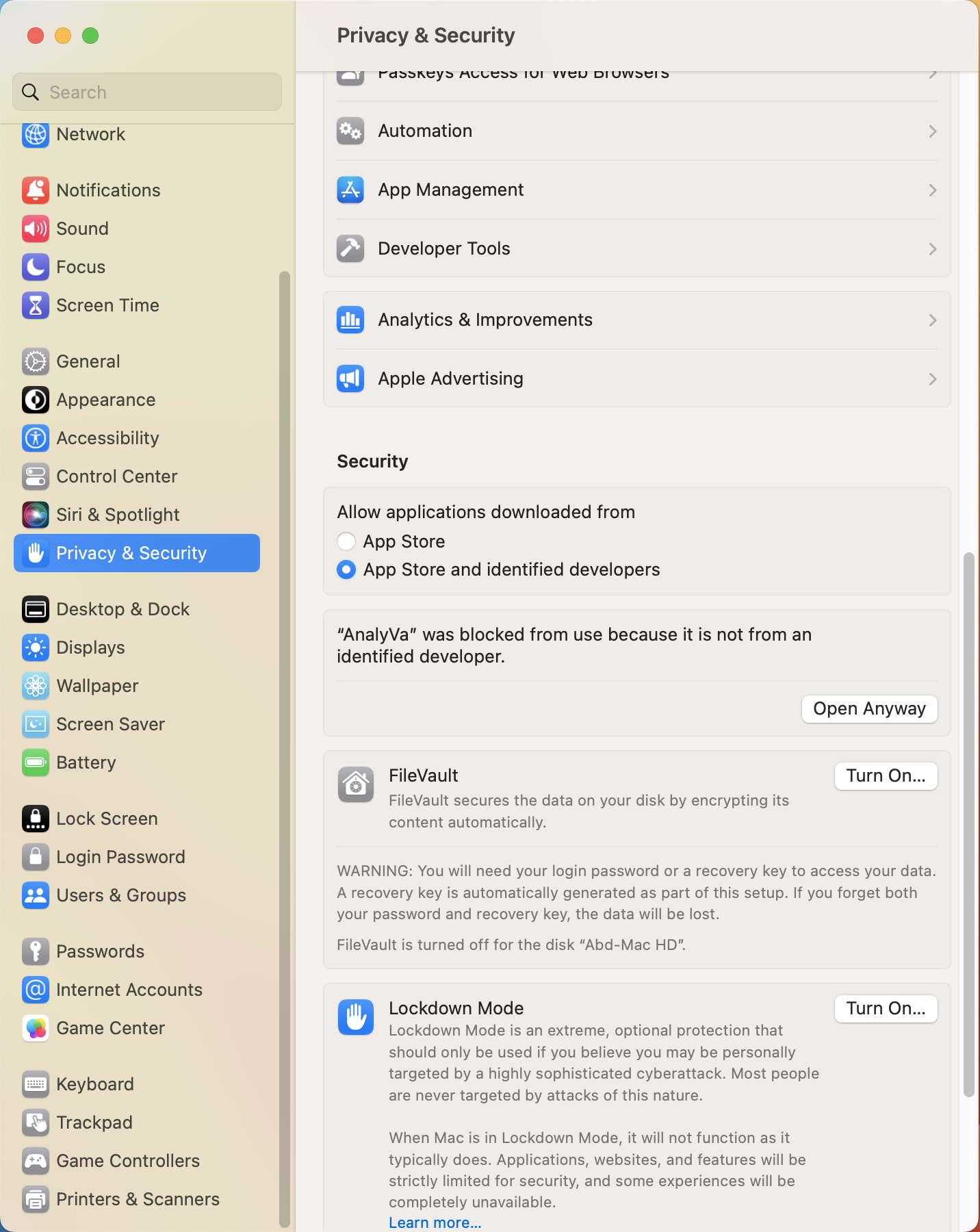980x1232 pixels.
Task: Click the General gear icon
Action: (36, 361)
